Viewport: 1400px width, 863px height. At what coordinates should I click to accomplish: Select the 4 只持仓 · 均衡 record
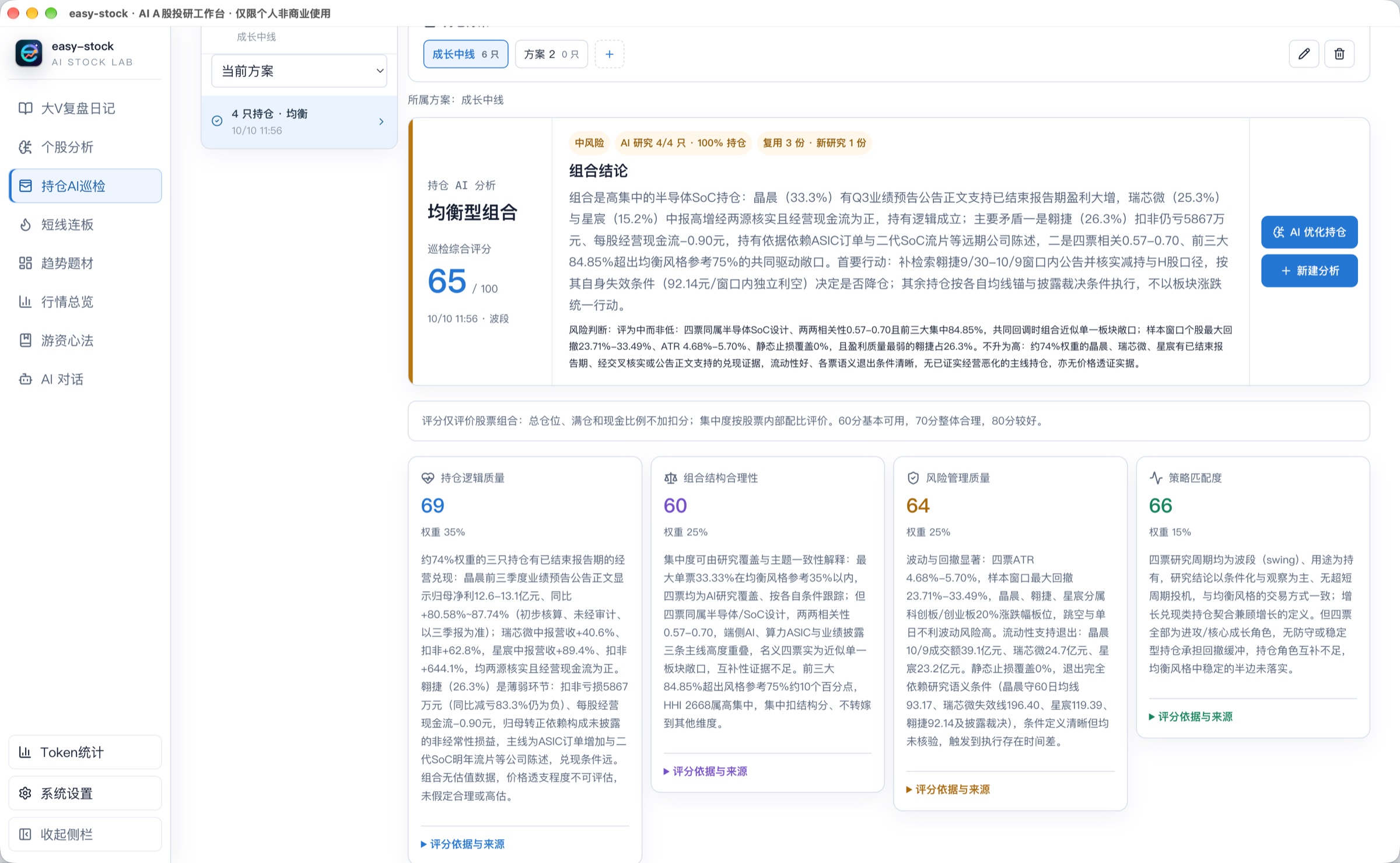299,121
